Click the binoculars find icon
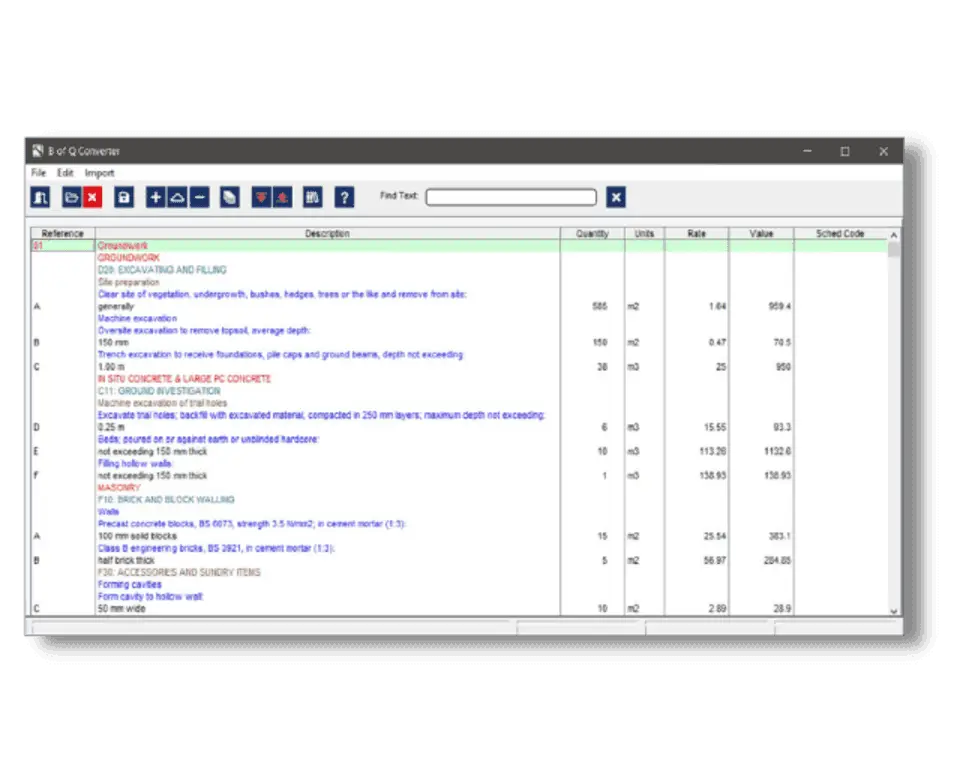Screen dimensions: 960x768 coord(313,197)
